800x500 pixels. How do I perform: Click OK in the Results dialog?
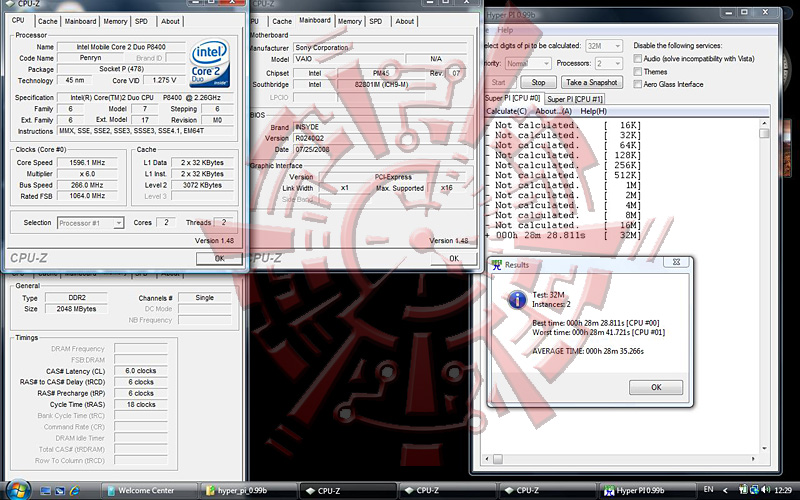coord(656,387)
